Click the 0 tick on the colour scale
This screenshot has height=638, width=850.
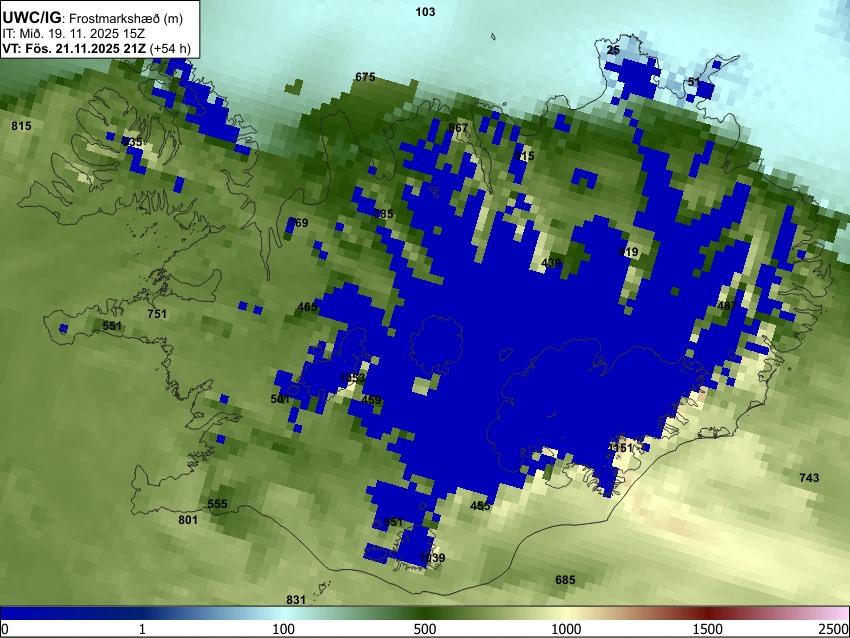[5, 629]
